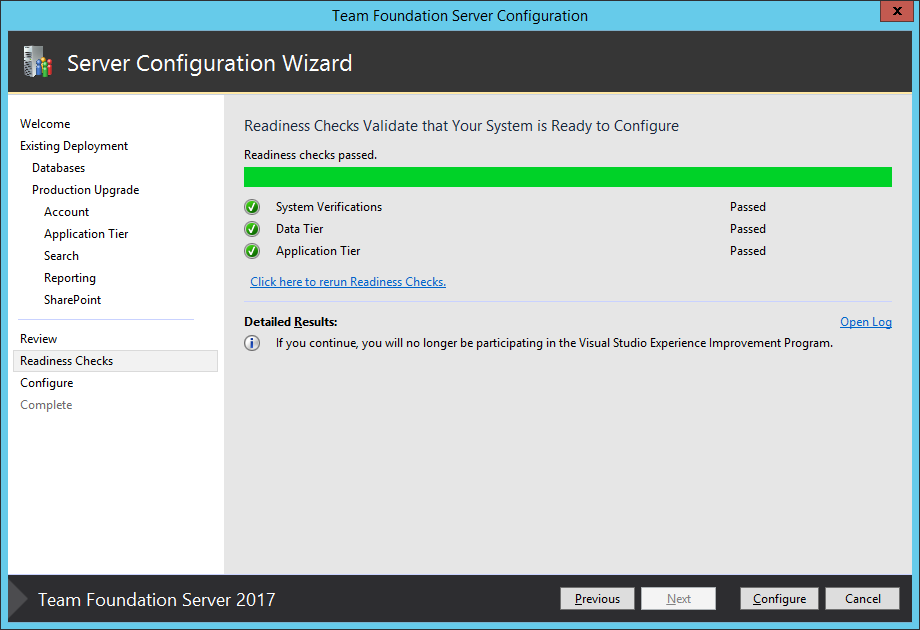Select the Databases step in sidebar
Image resolution: width=920 pixels, height=630 pixels.
[x=59, y=168]
